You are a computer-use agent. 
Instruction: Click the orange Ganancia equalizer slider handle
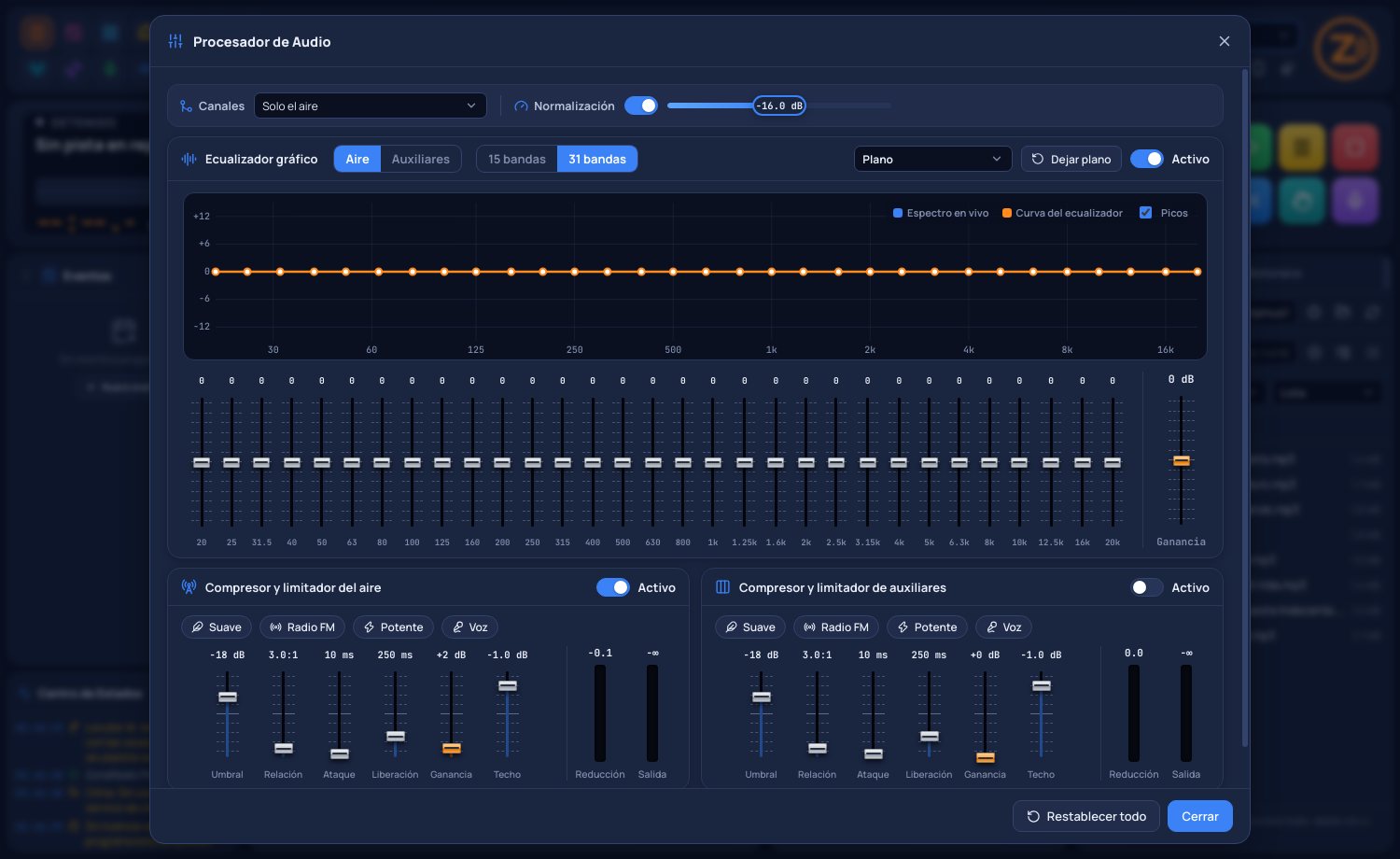click(x=1182, y=460)
